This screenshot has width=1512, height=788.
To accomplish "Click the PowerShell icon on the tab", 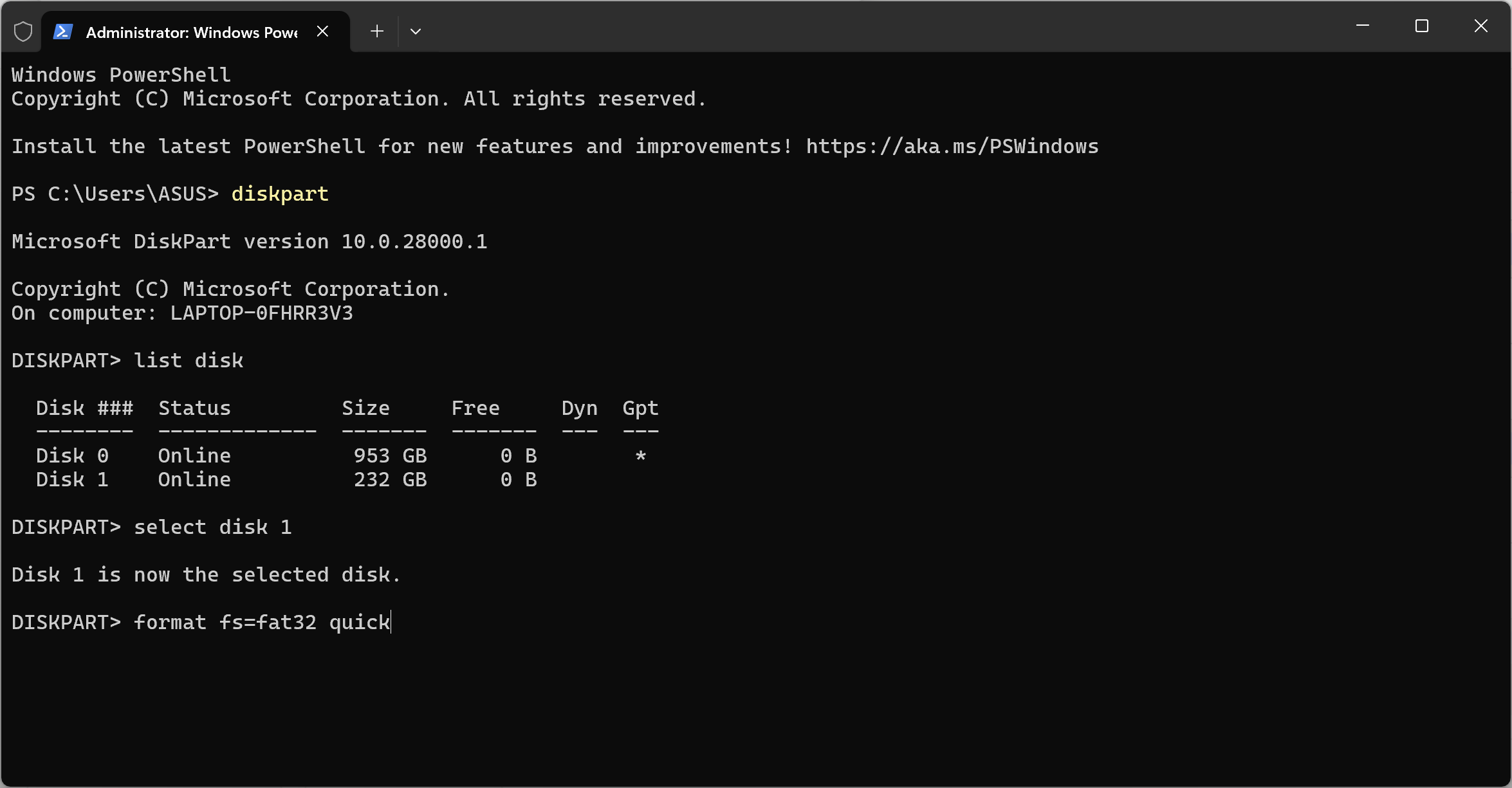I will point(63,32).
